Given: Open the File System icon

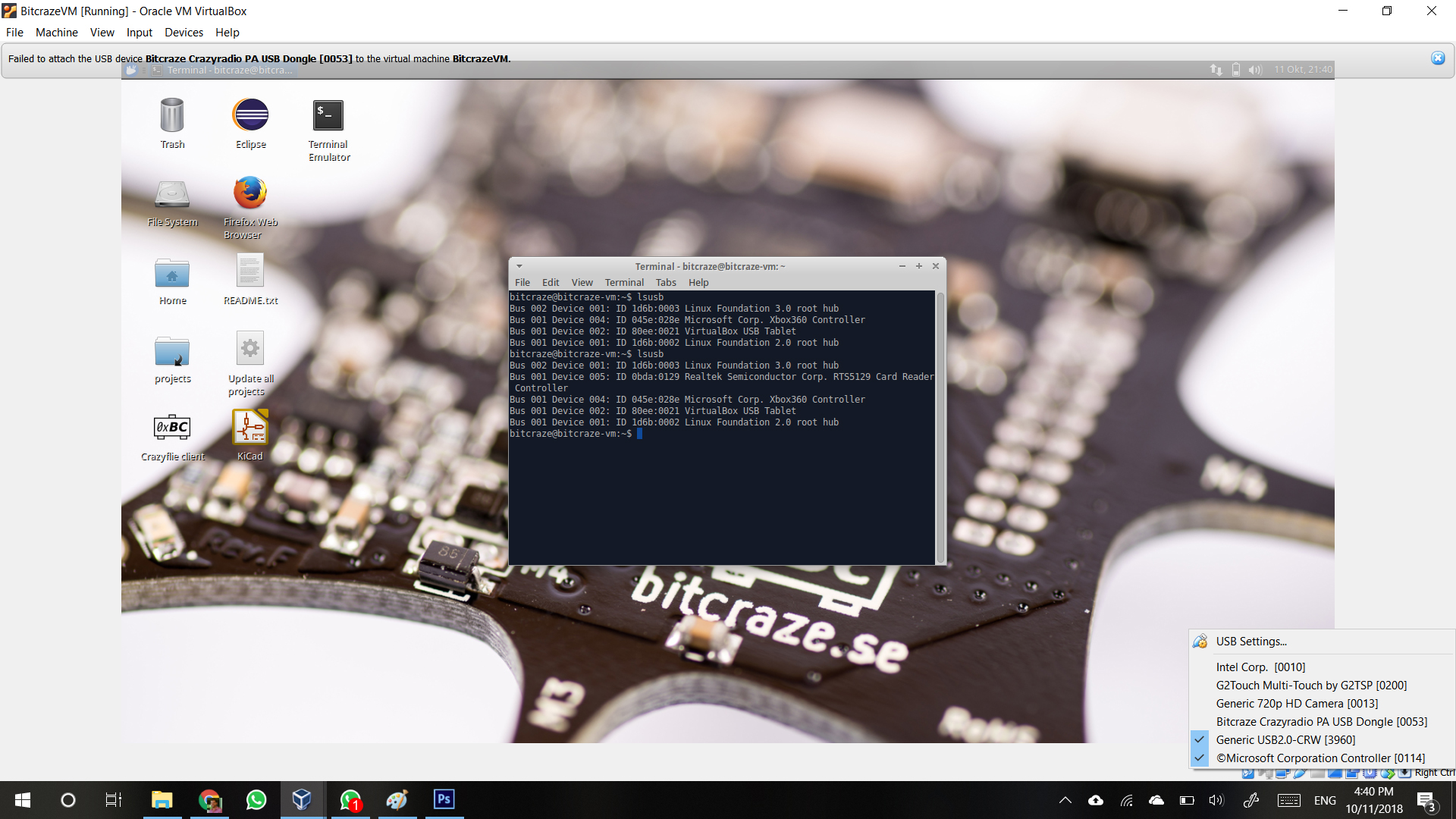Looking at the screenshot, I should (172, 195).
